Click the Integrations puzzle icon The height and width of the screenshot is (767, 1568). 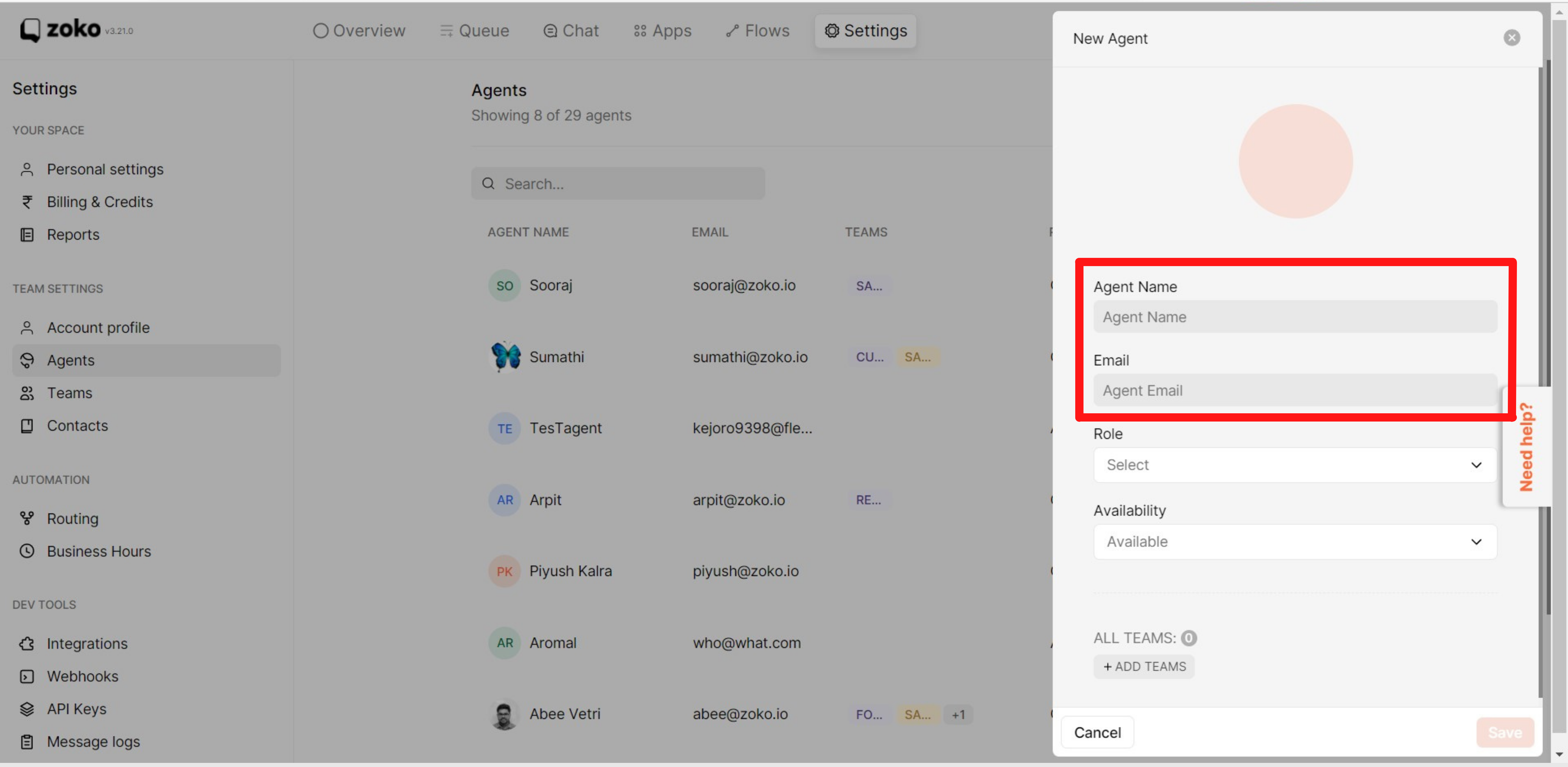point(27,643)
